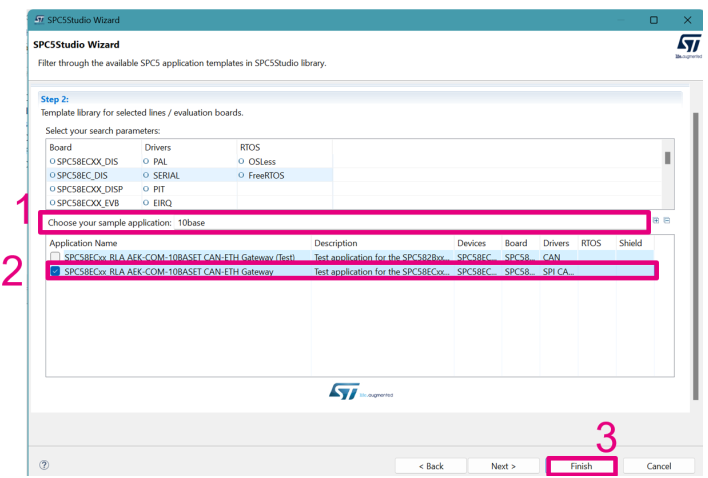Select board SPC58ECXX_EVB
Screen dimensions: 708x478
[84, 203]
